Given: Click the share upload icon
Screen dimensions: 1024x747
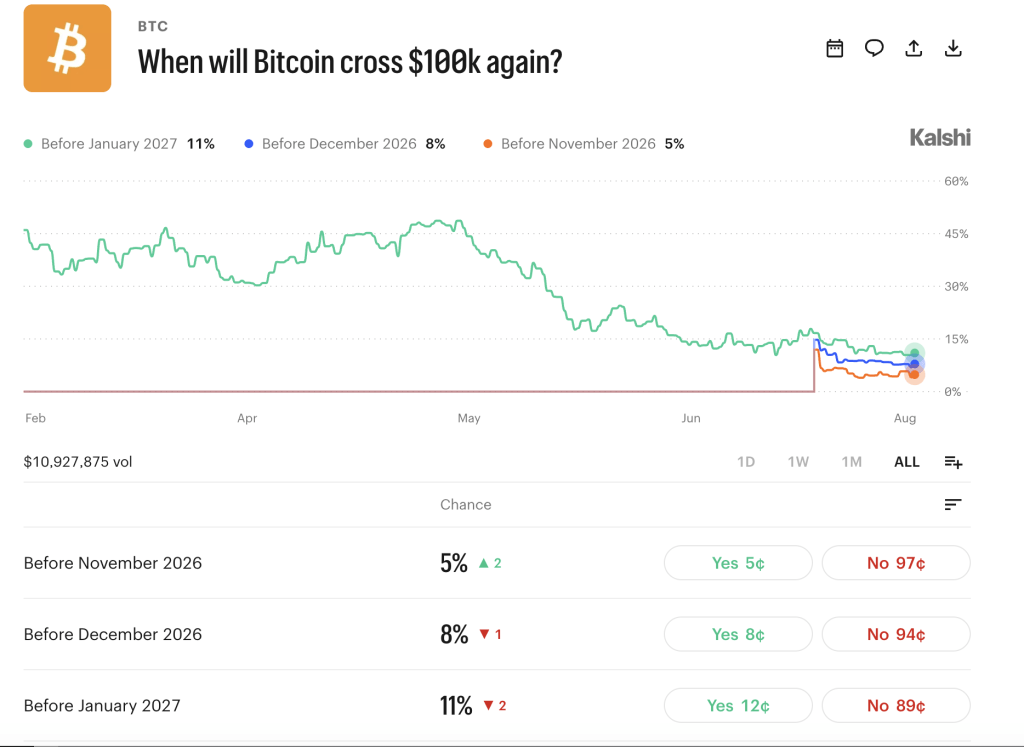Looking at the screenshot, I should [914, 48].
